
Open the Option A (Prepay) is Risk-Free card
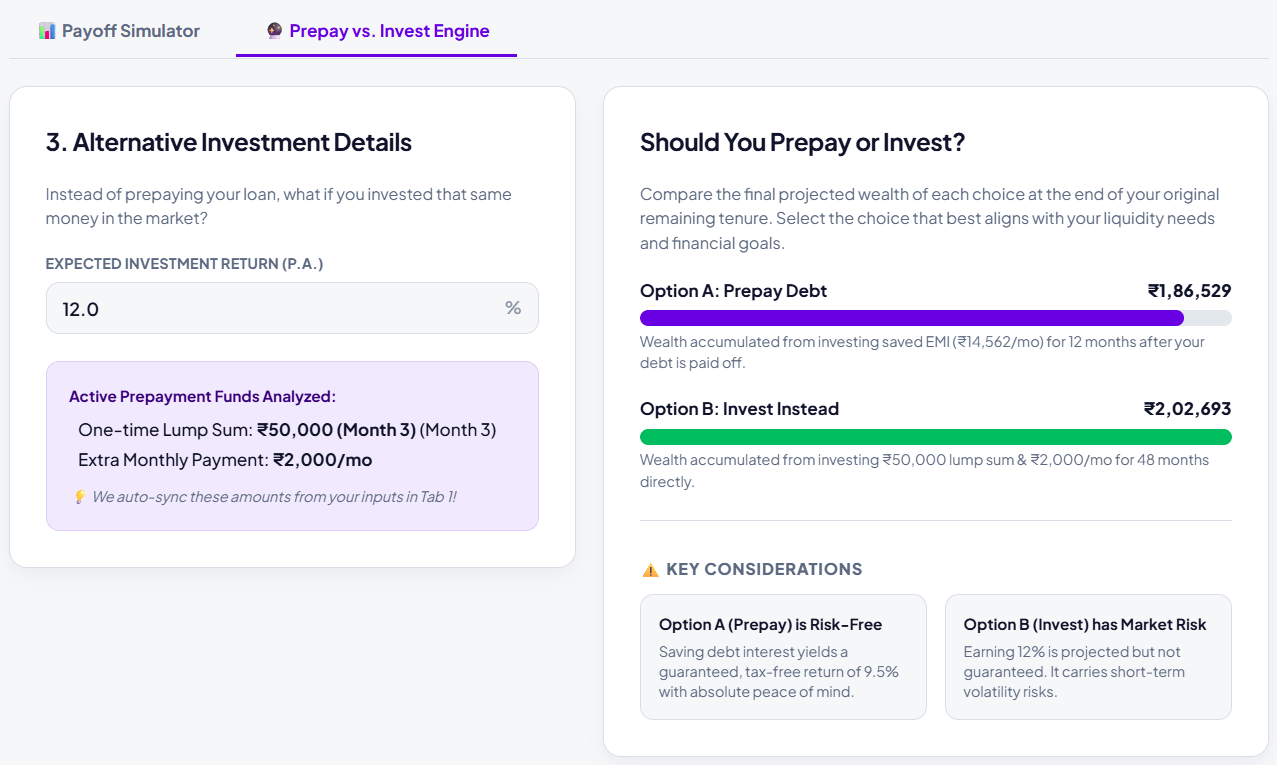pyautogui.click(x=783, y=657)
